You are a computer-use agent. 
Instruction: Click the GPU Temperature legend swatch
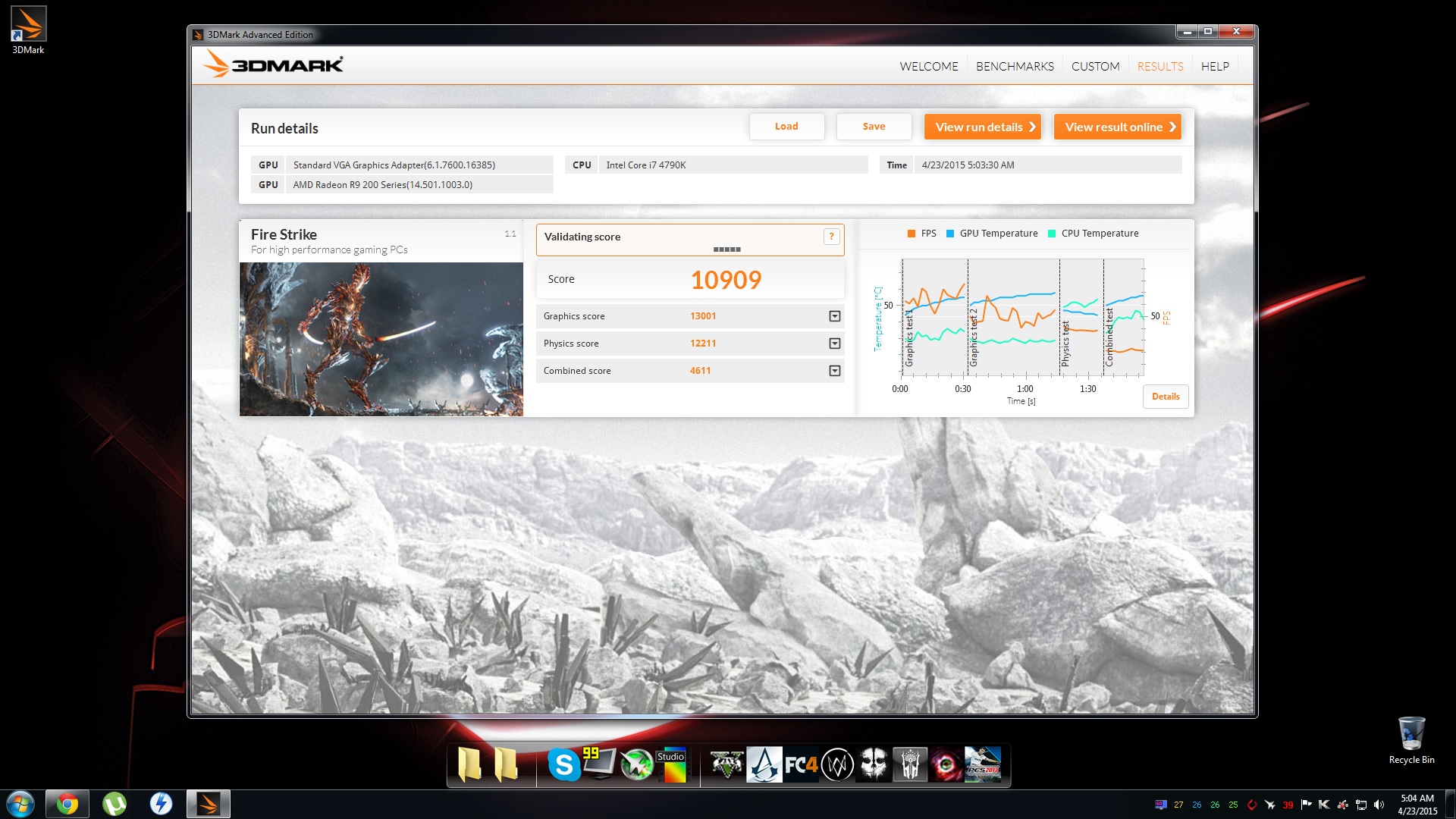pos(950,234)
